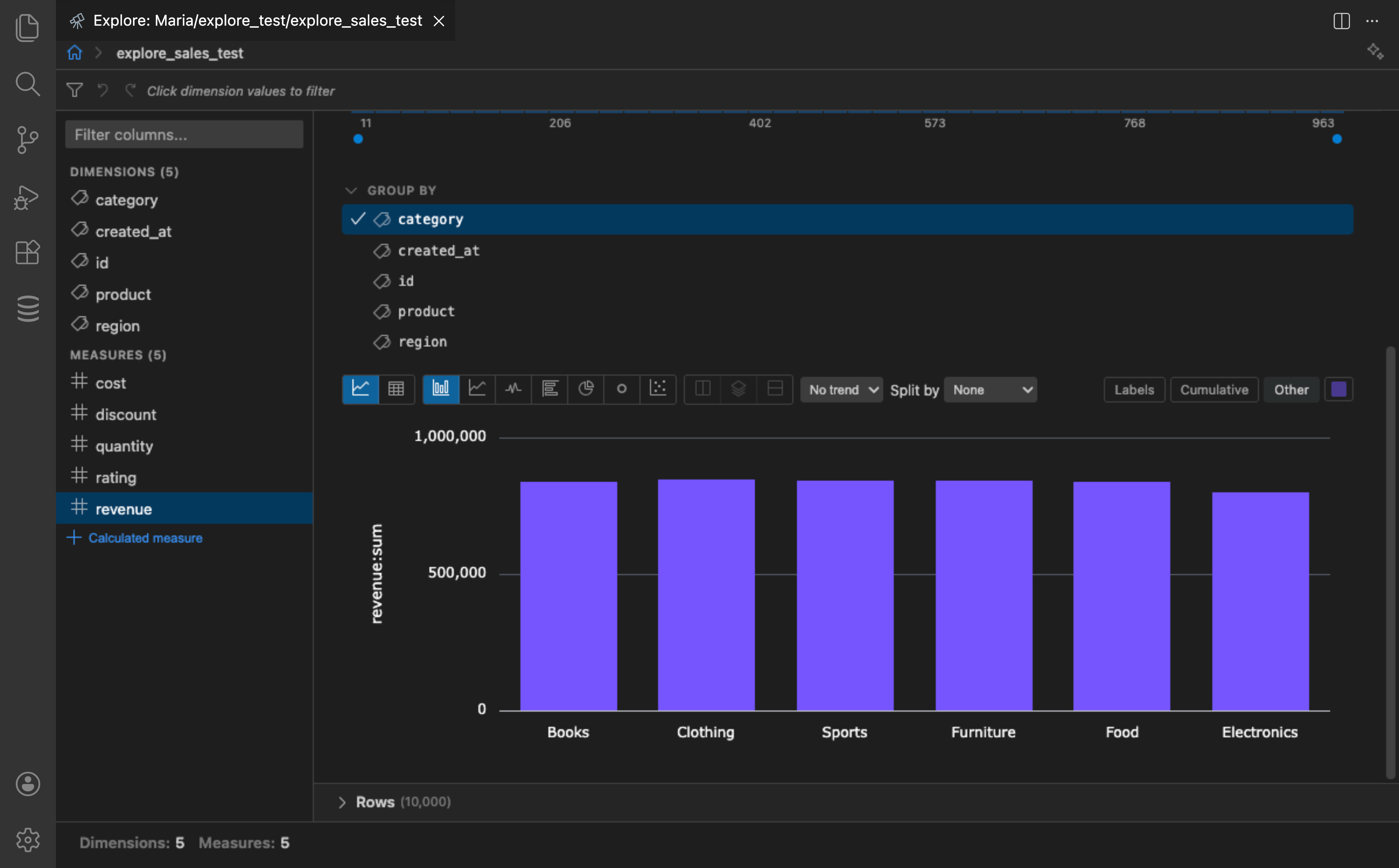This screenshot has width=1399, height=868.
Task: Expand the Rows section at the bottom
Action: (343, 801)
